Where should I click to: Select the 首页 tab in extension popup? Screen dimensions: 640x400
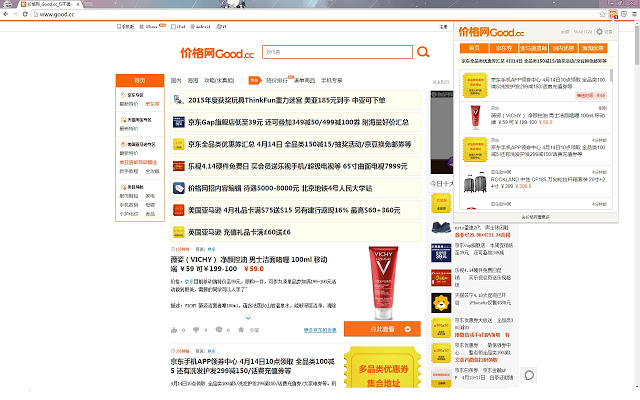[474, 48]
